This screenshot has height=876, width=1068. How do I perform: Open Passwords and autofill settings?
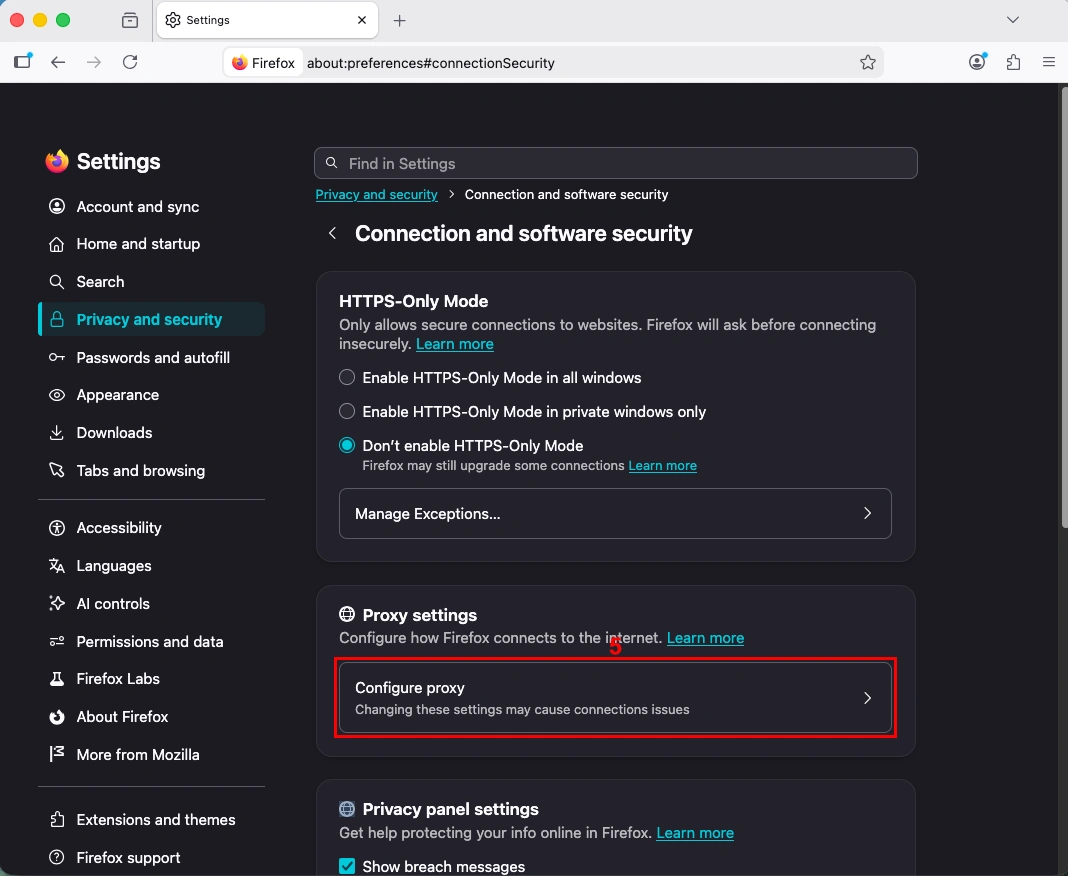[151, 358]
